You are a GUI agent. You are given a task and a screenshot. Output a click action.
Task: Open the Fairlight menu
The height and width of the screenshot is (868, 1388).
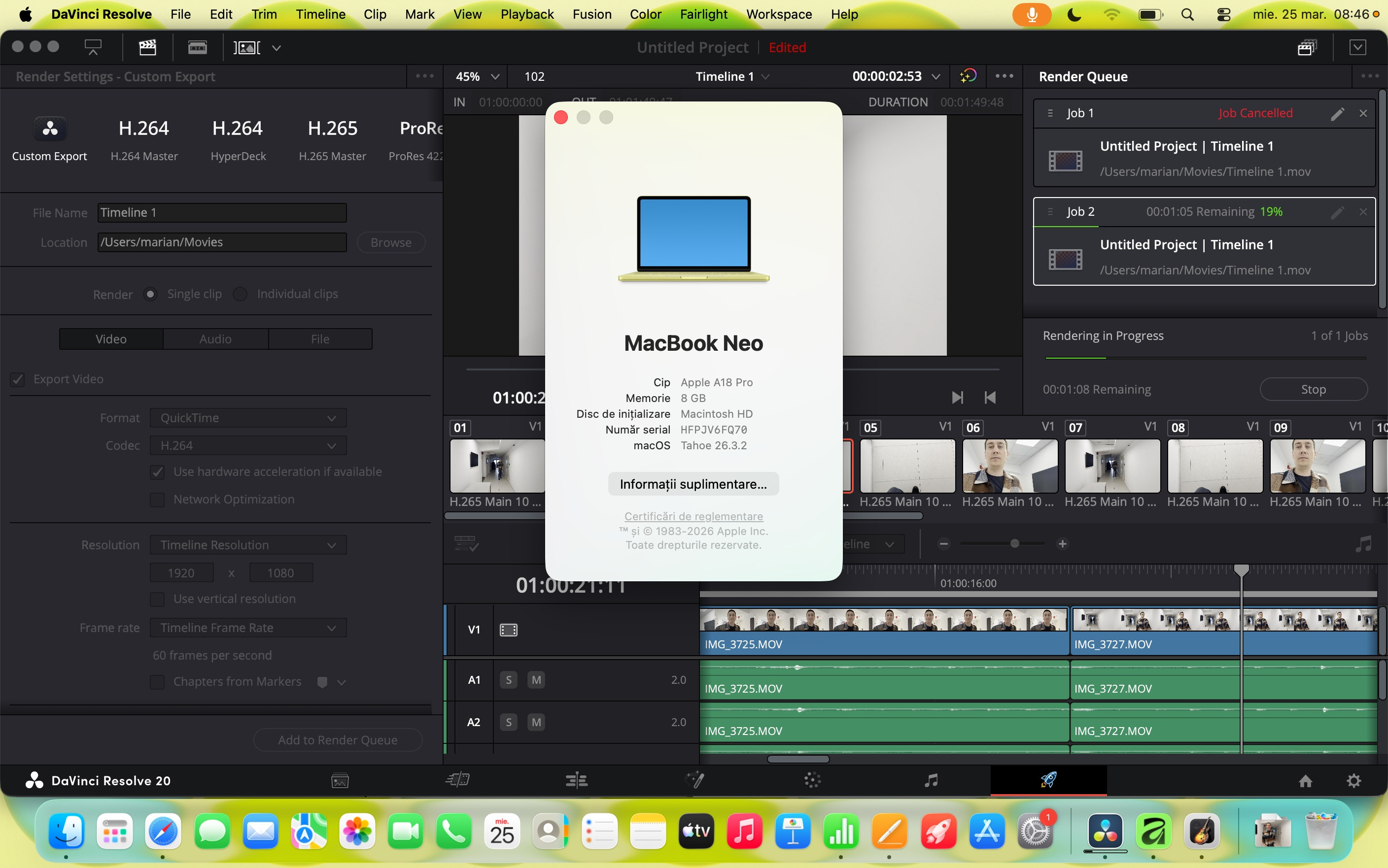tap(703, 14)
